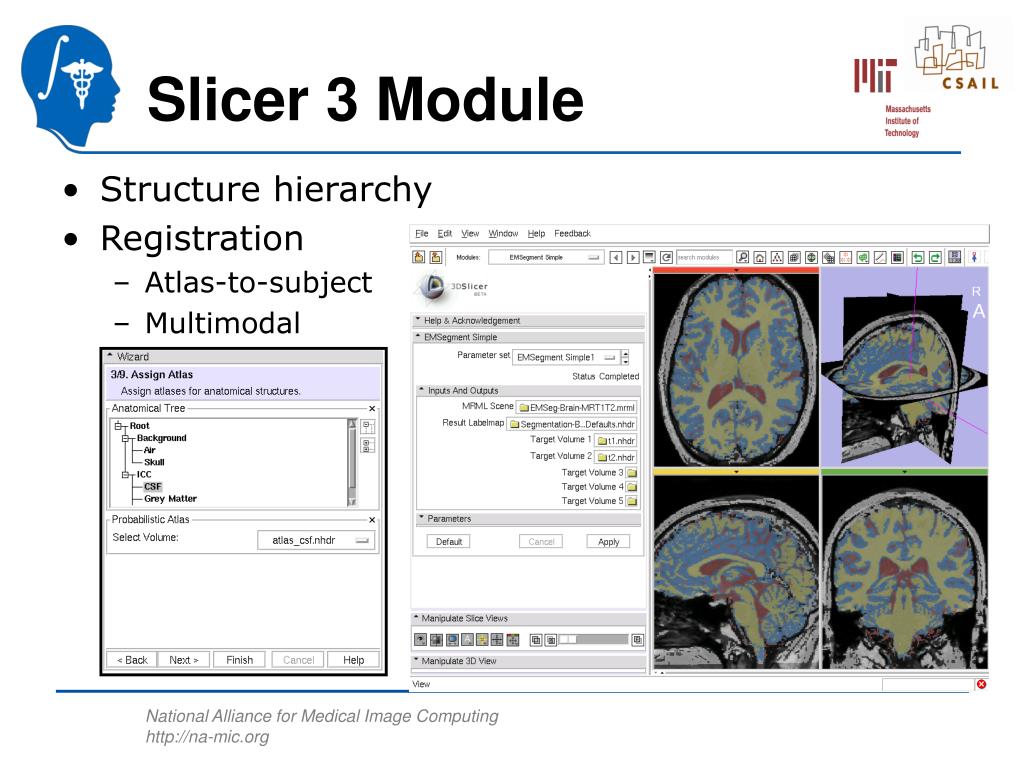The height and width of the screenshot is (768, 1024).
Task: Open the Help menu
Action: pos(536,233)
